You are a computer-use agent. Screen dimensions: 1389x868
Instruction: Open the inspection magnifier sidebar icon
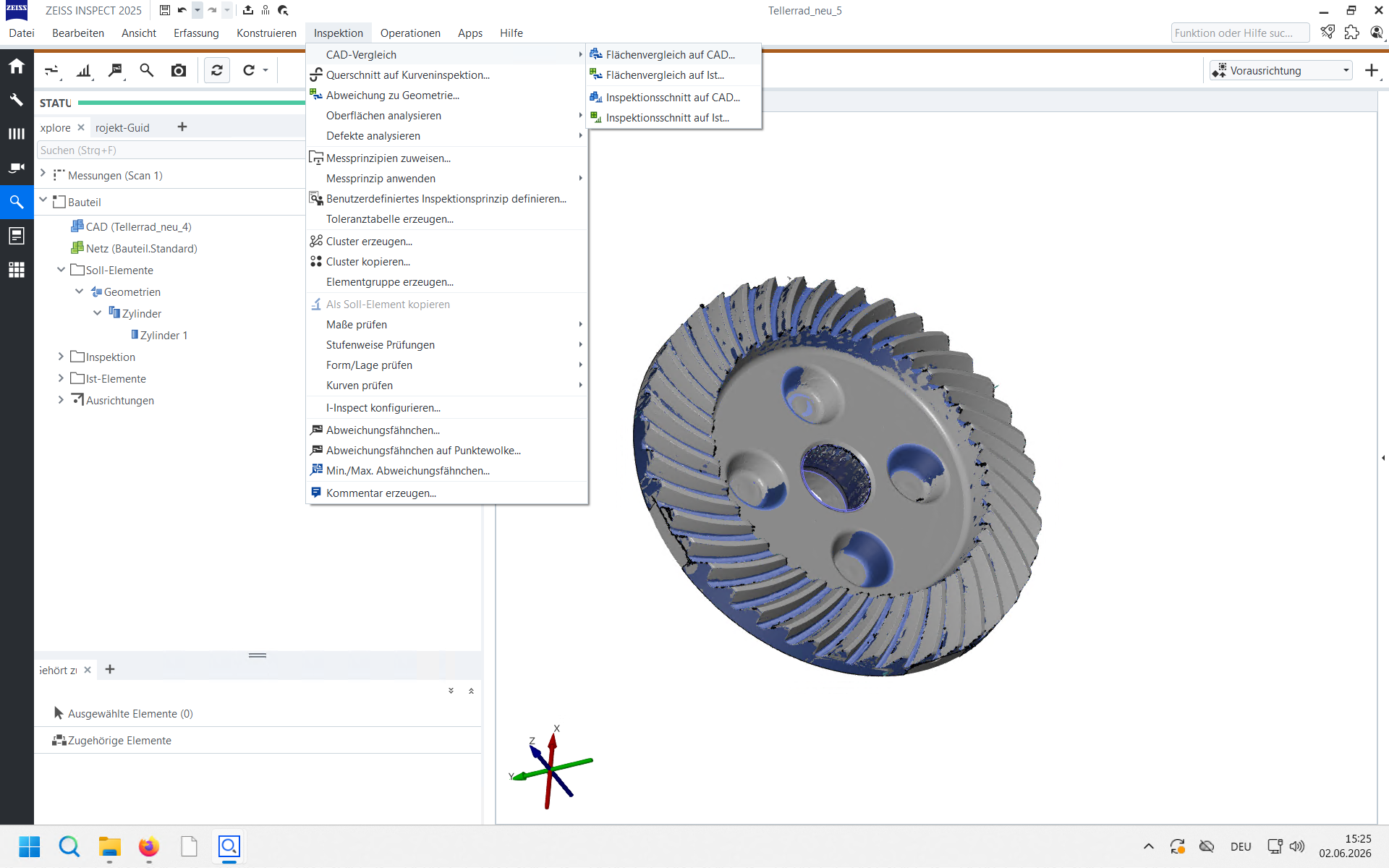tap(17, 202)
